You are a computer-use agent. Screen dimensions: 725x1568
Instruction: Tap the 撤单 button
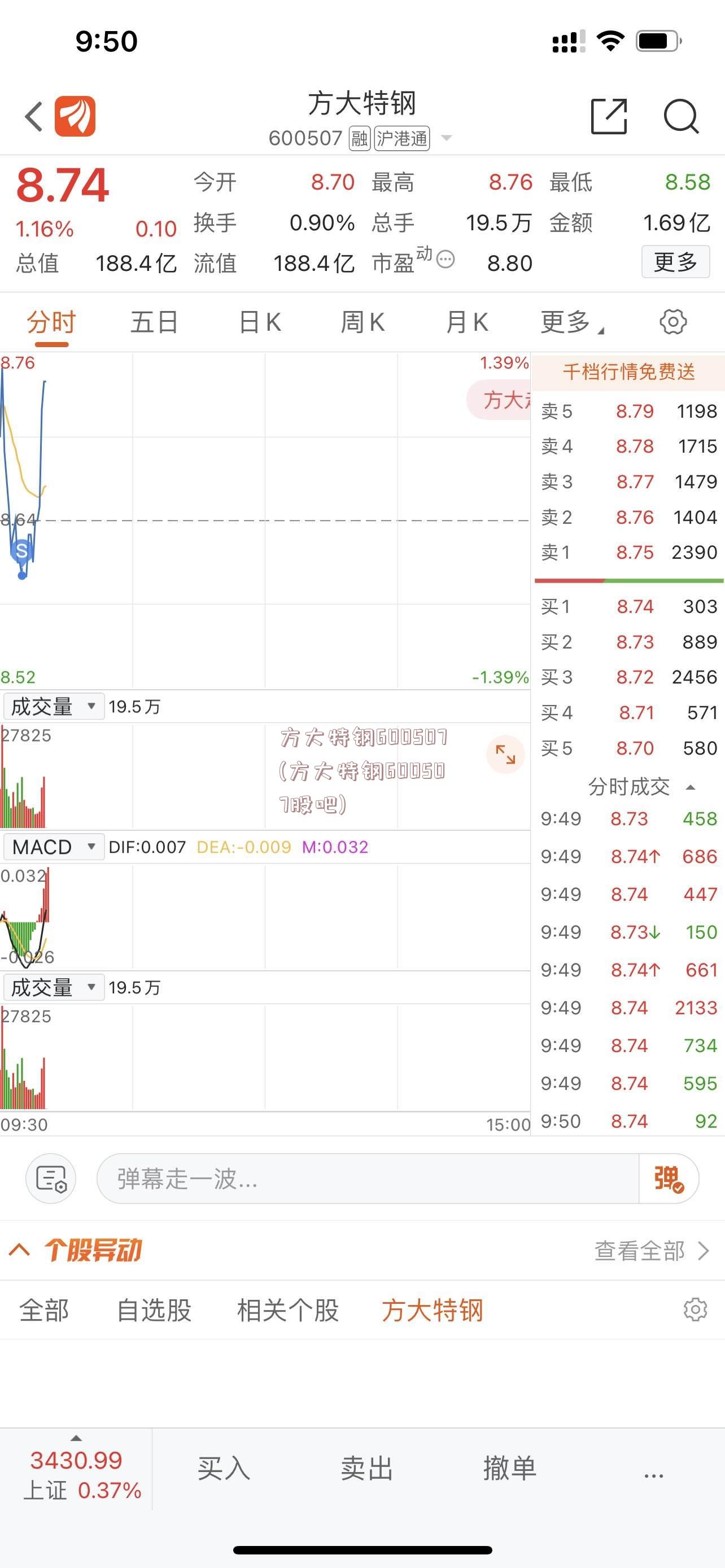[x=510, y=1469]
